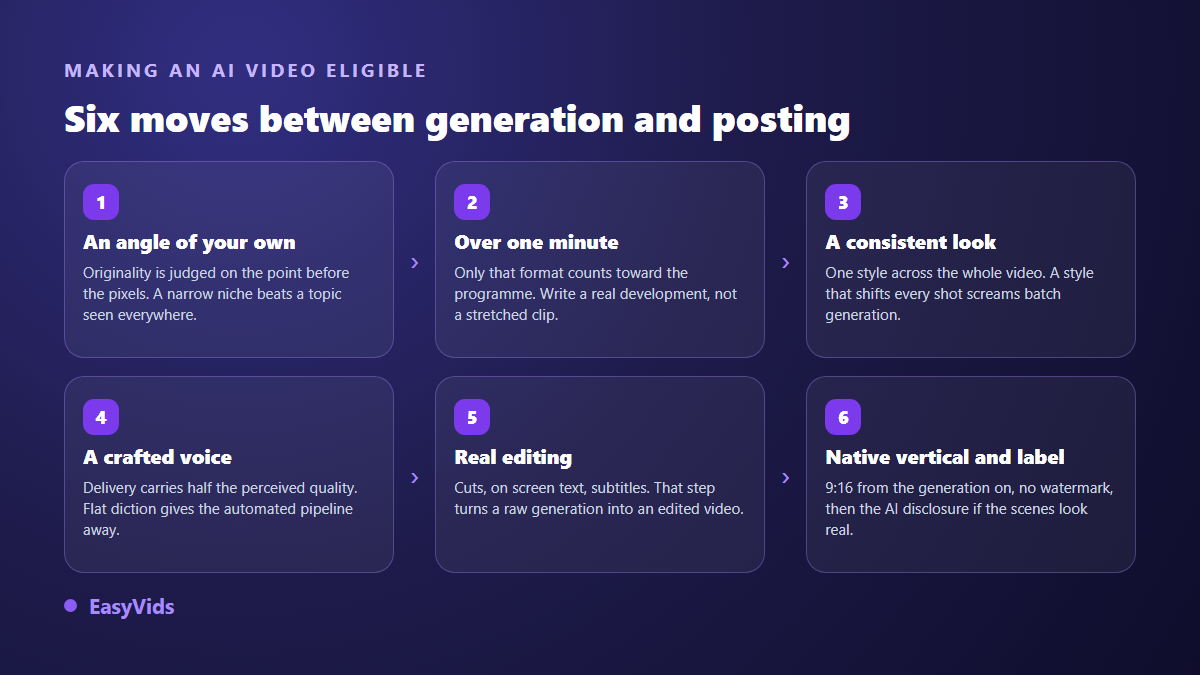Select the 'Native vertical and label' title
This screenshot has width=1200, height=675.
945,457
